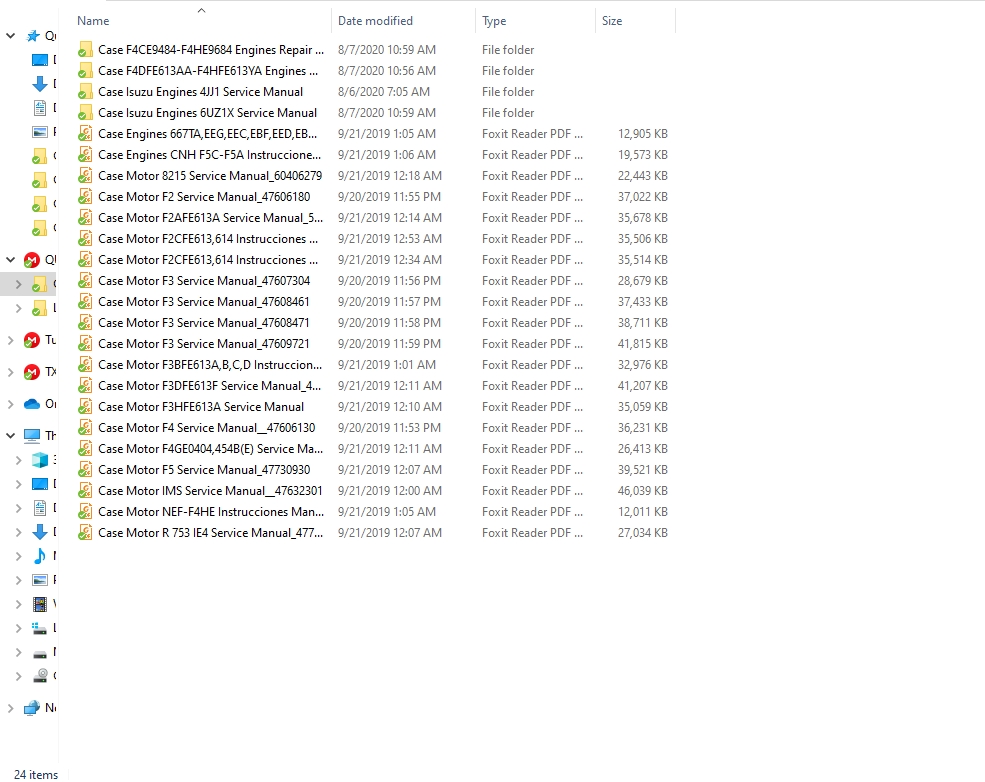Open Pictures icon under Quick access
This screenshot has height=782, width=985.
(40, 132)
